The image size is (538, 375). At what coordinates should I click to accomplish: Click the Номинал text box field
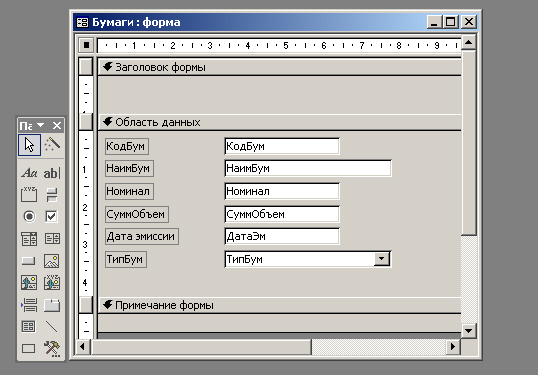click(282, 191)
